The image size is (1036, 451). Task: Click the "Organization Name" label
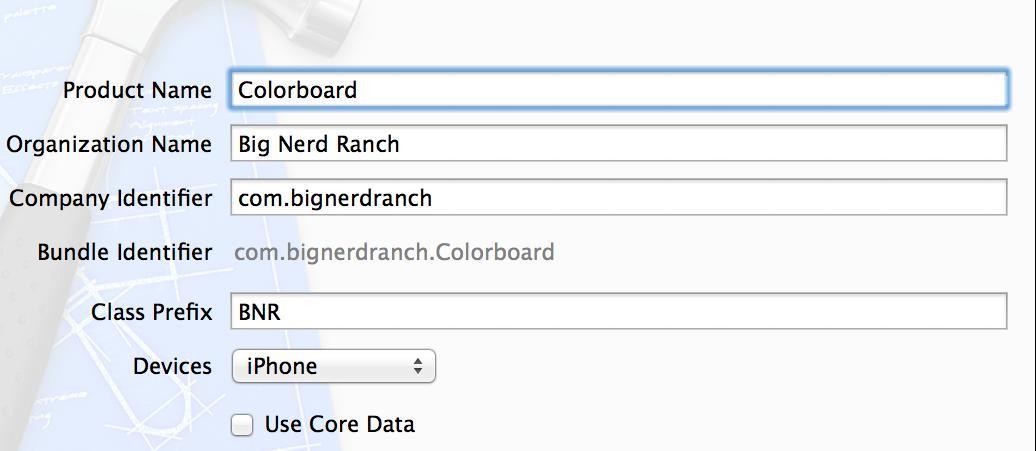[109, 144]
